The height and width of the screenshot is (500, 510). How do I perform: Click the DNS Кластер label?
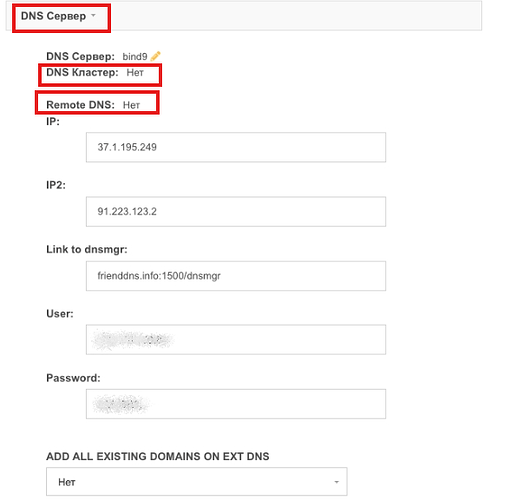coord(82,72)
